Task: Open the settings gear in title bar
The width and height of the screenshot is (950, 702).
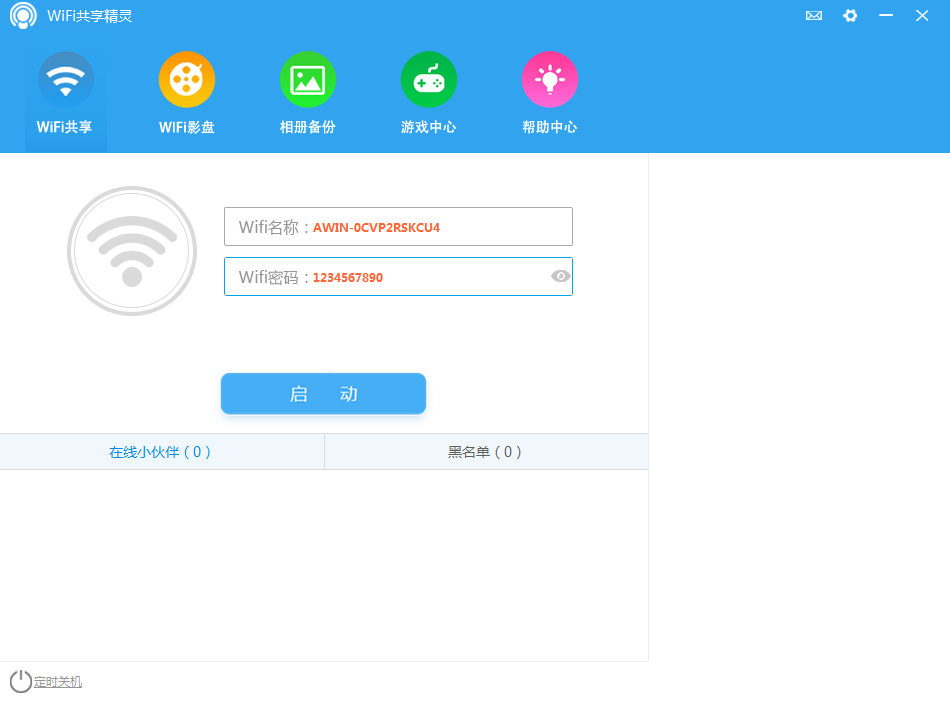Action: 850,15
